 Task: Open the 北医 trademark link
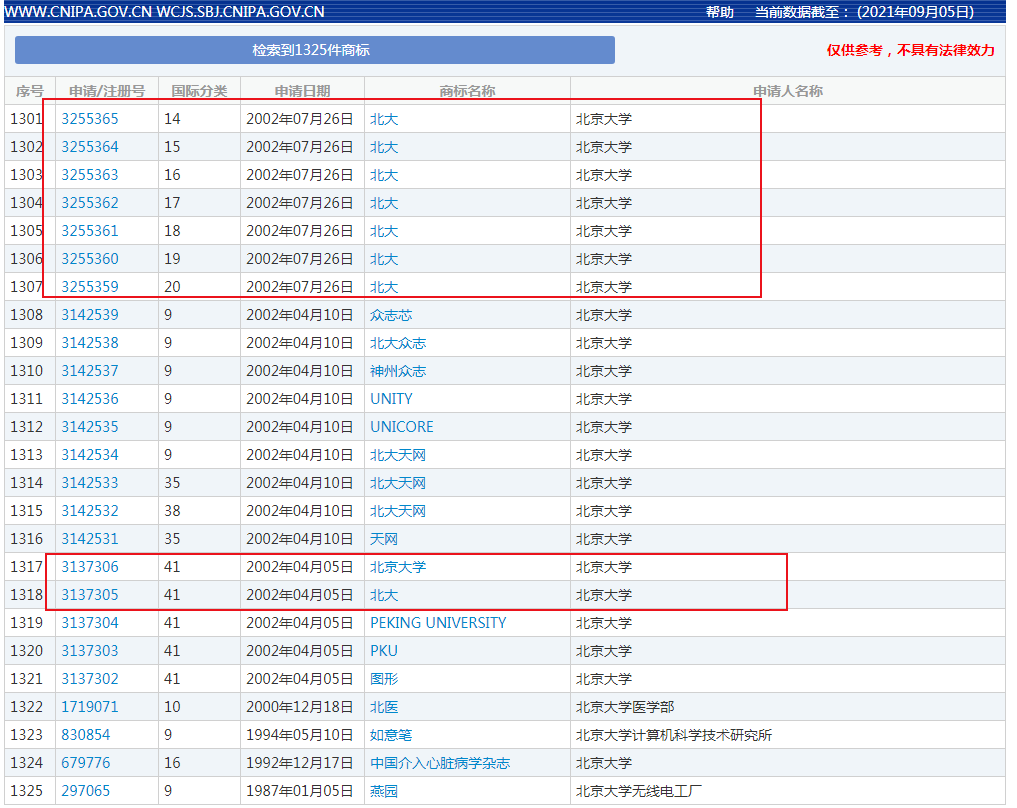tap(384, 706)
